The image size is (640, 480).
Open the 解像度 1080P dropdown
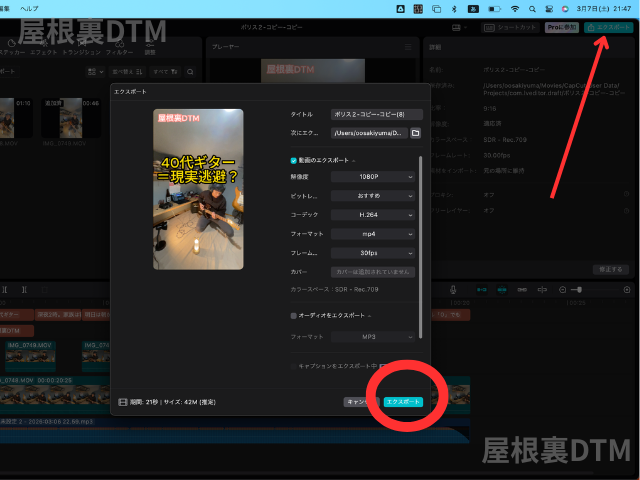[374, 176]
